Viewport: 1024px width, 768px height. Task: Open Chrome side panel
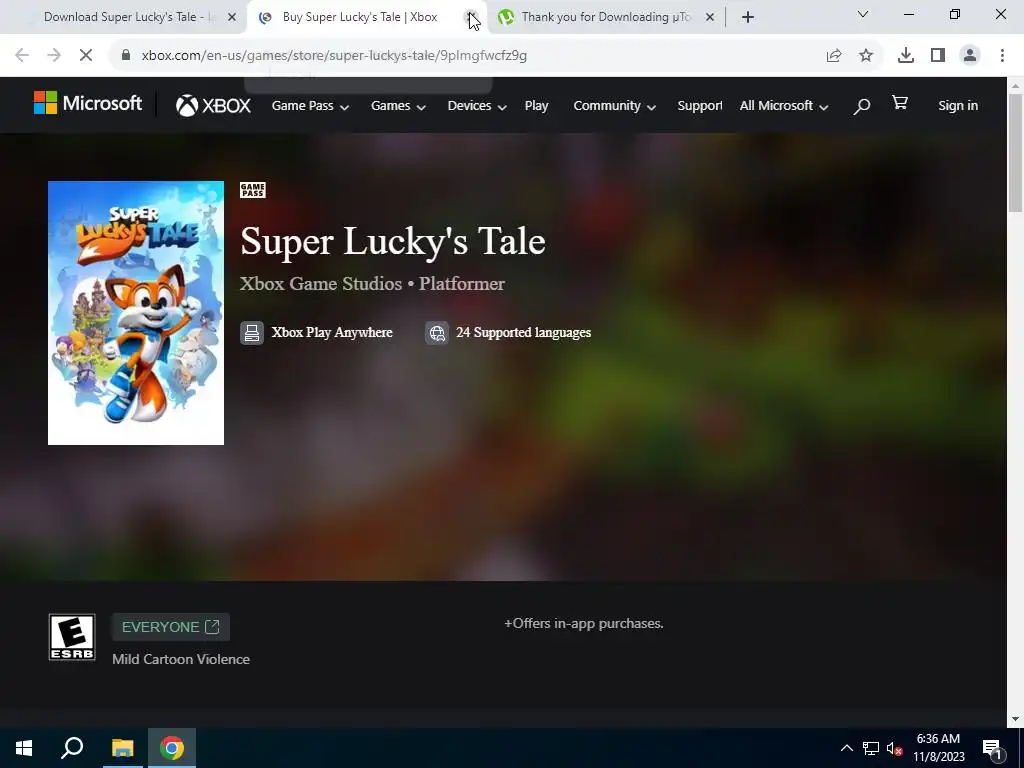938,56
